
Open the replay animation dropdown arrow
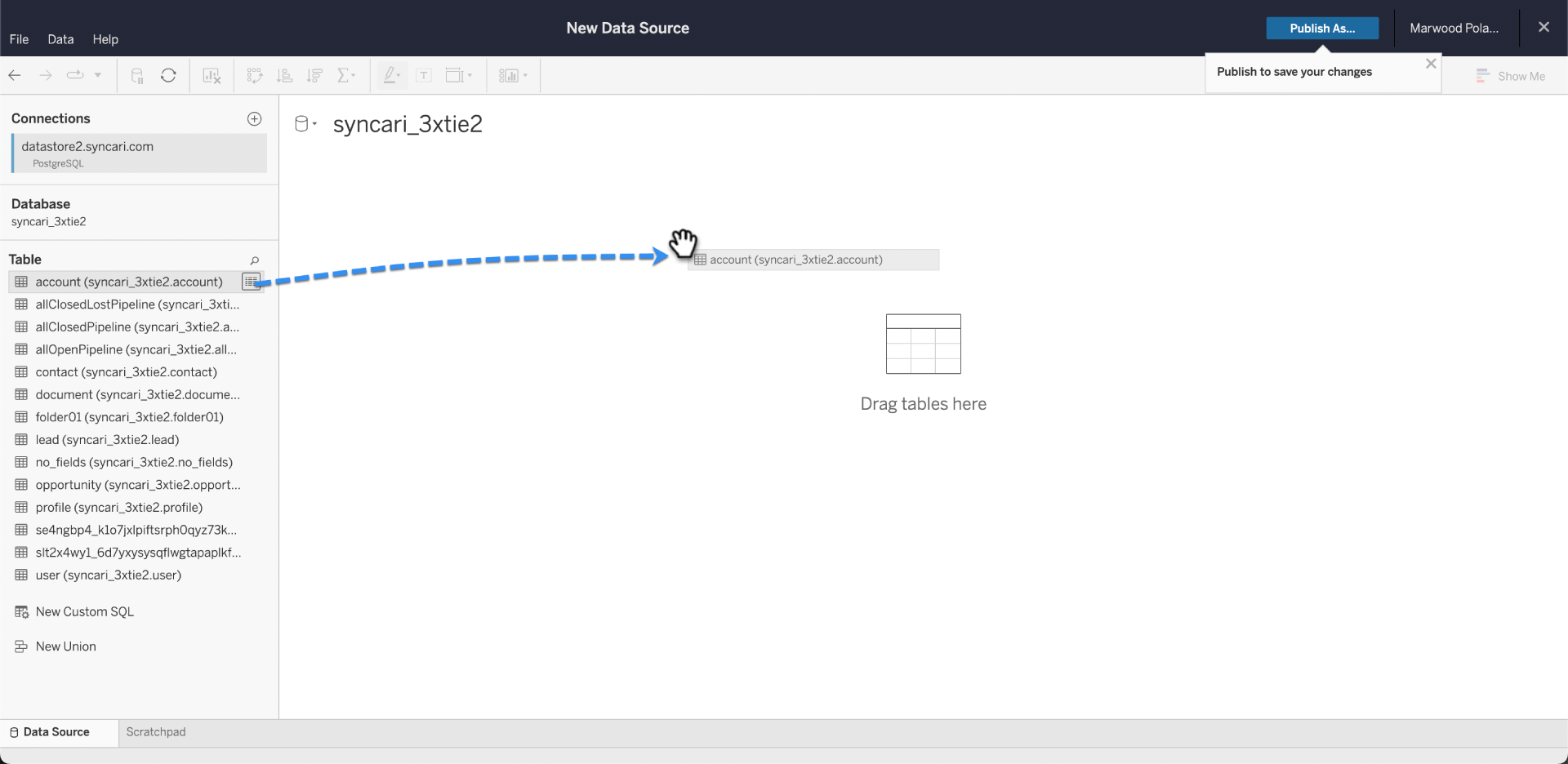pos(97,75)
